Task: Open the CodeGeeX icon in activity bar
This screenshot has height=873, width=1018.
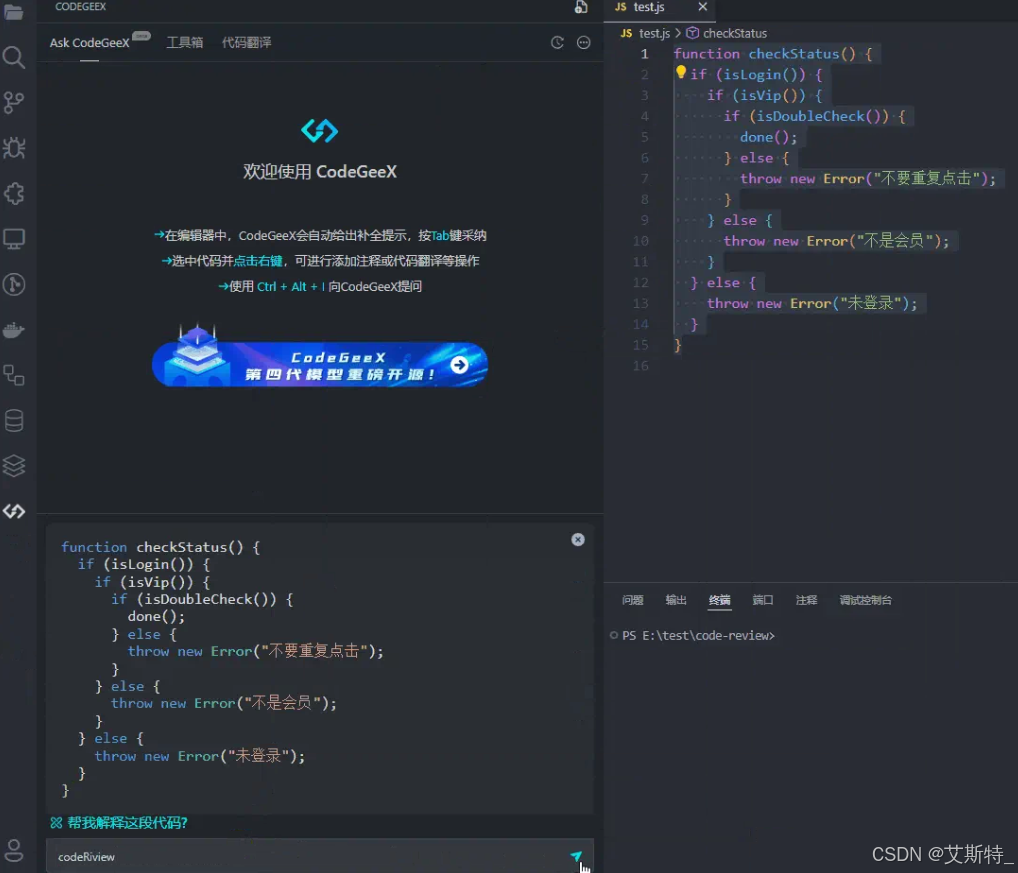Action: 14,511
